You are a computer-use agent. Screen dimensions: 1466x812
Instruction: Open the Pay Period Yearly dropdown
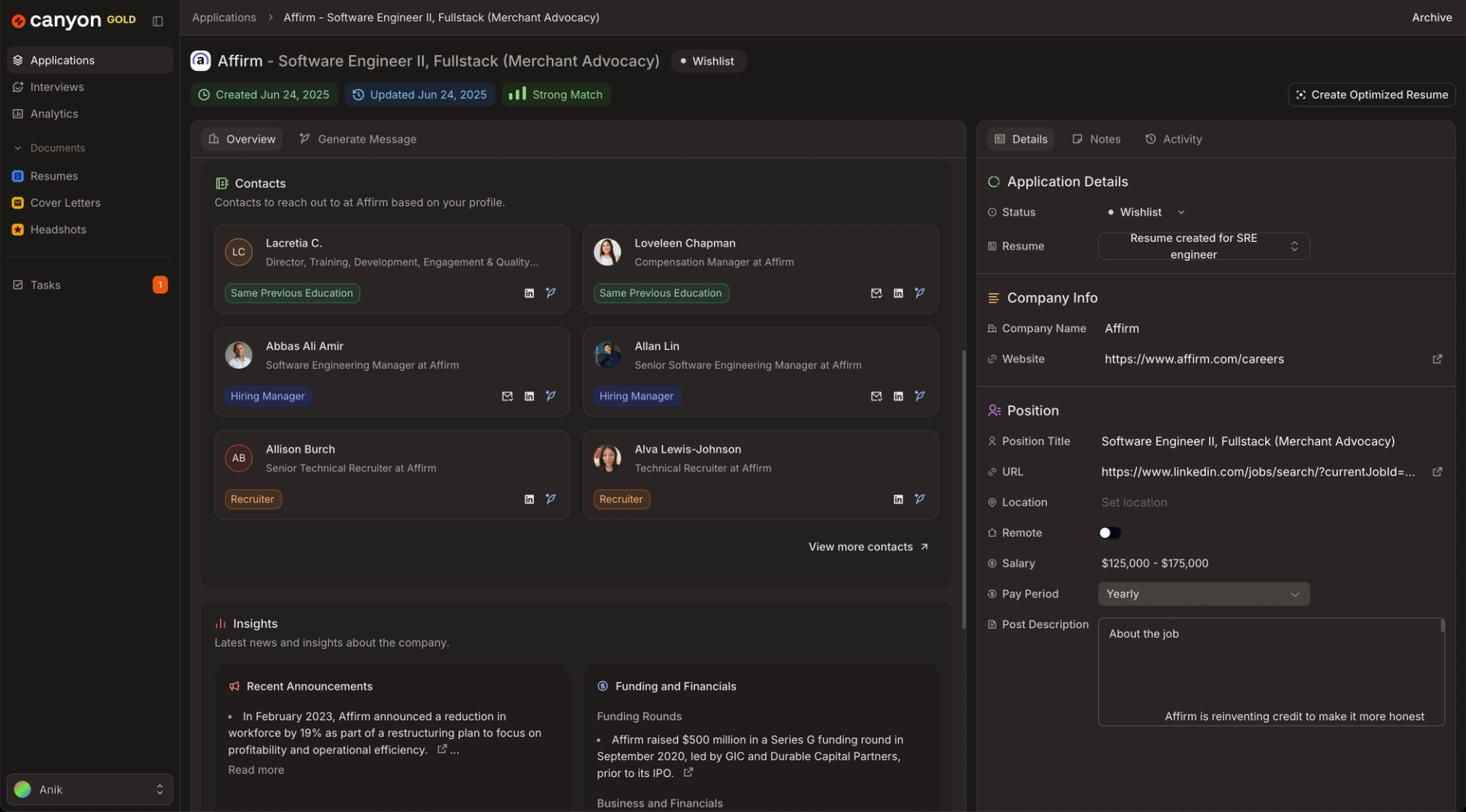pyautogui.click(x=1203, y=594)
